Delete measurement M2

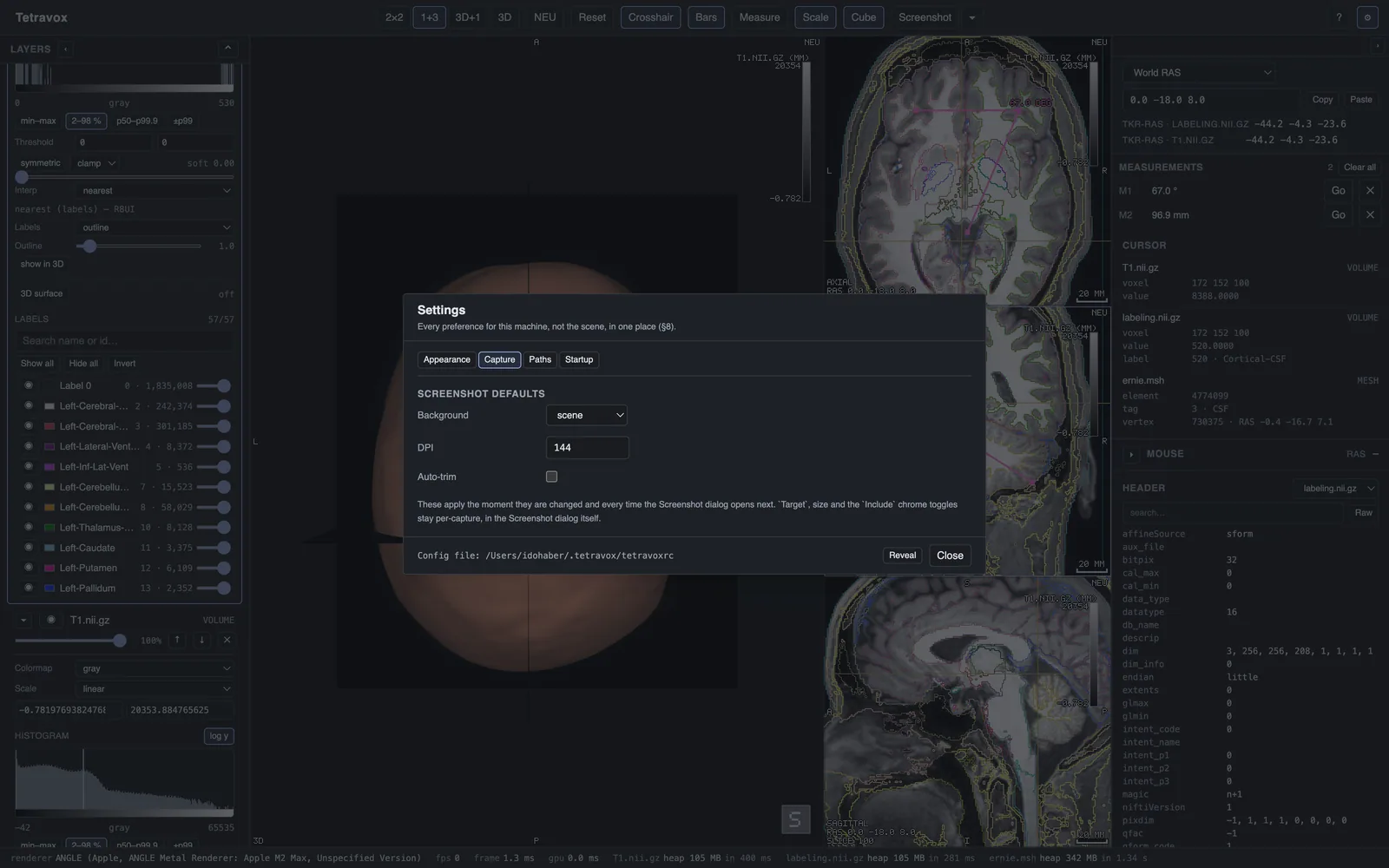[x=1370, y=215]
